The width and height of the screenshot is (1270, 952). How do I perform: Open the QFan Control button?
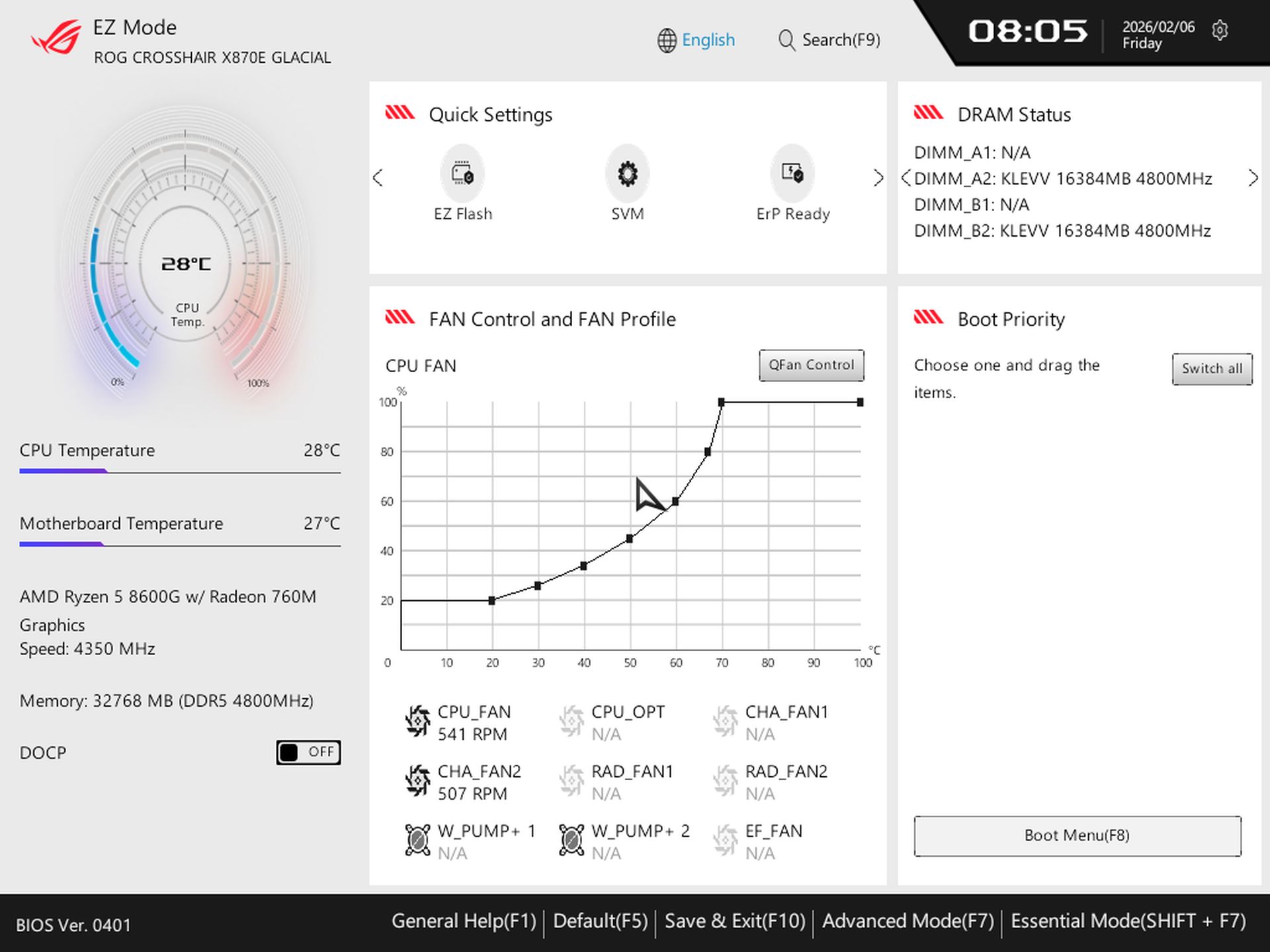811,365
